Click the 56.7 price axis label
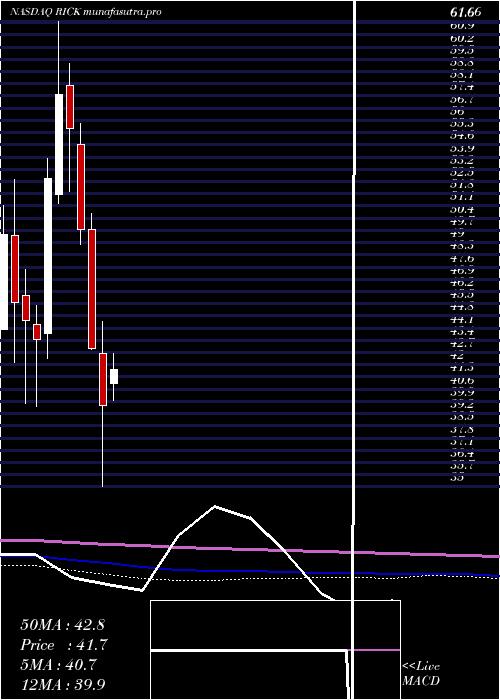 (x=462, y=100)
